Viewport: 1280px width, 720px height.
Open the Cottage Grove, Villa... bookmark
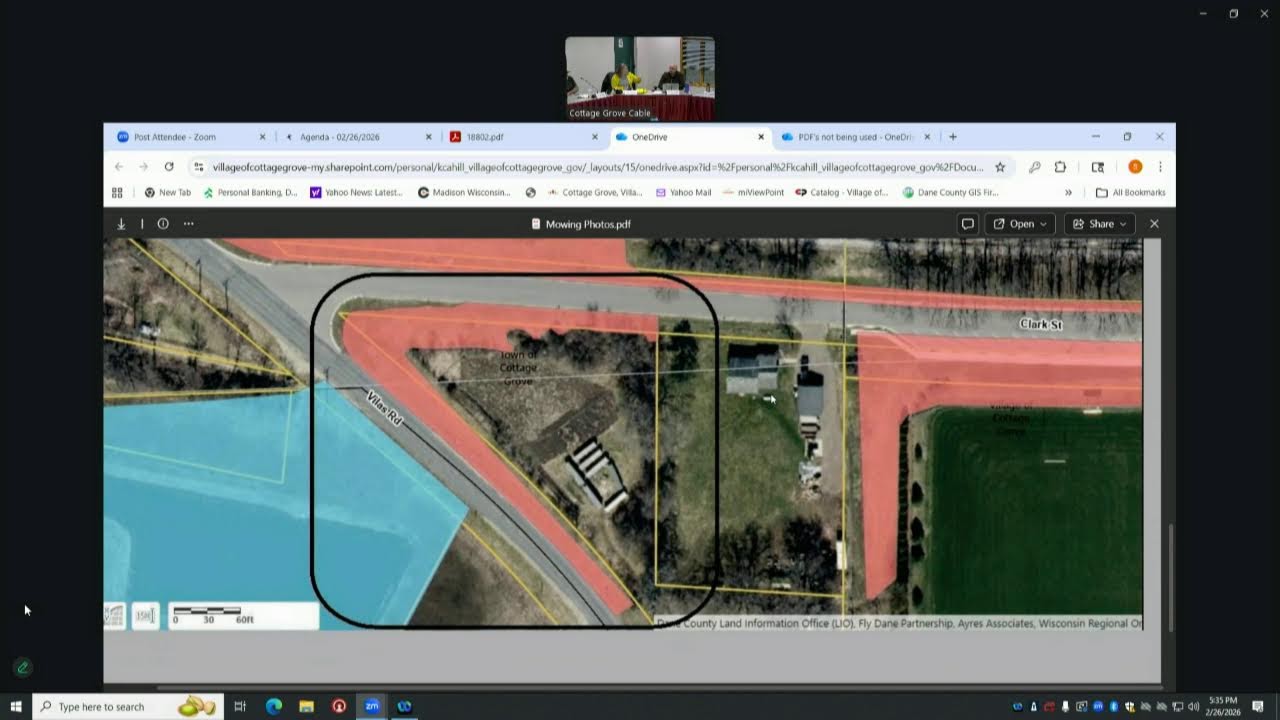(x=595, y=192)
